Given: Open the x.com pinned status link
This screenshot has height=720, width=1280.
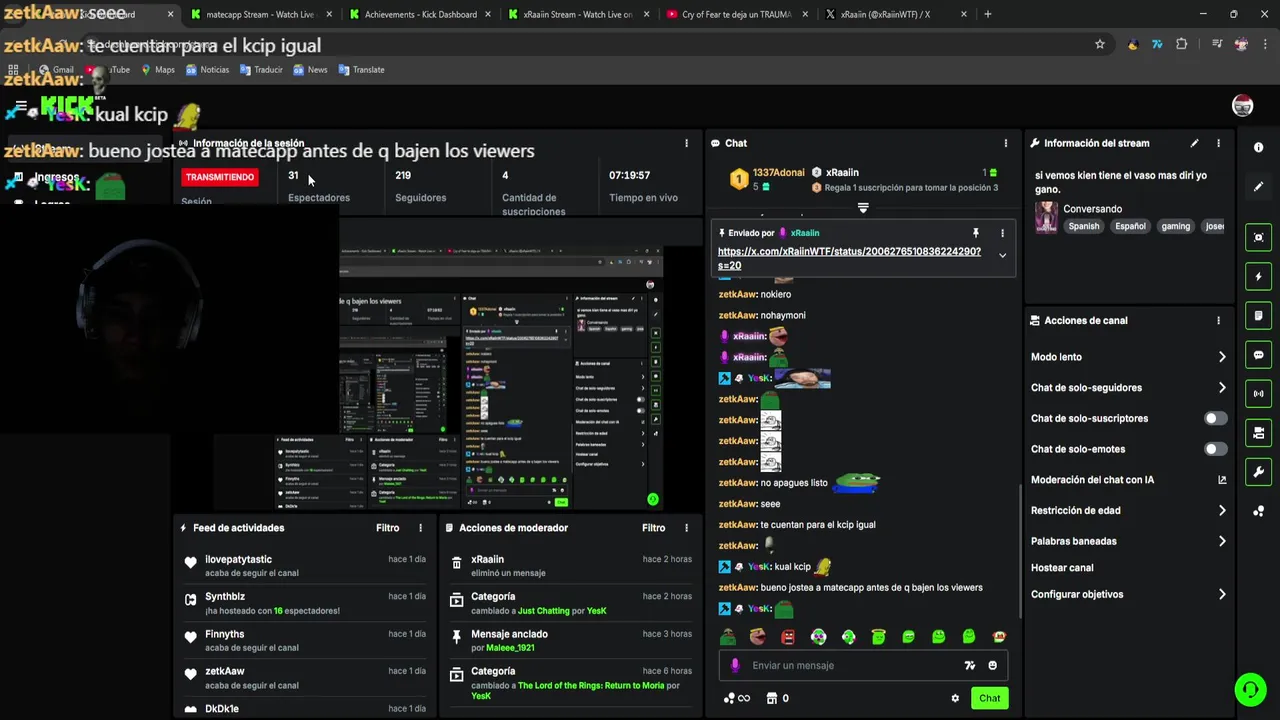Looking at the screenshot, I should point(849,258).
